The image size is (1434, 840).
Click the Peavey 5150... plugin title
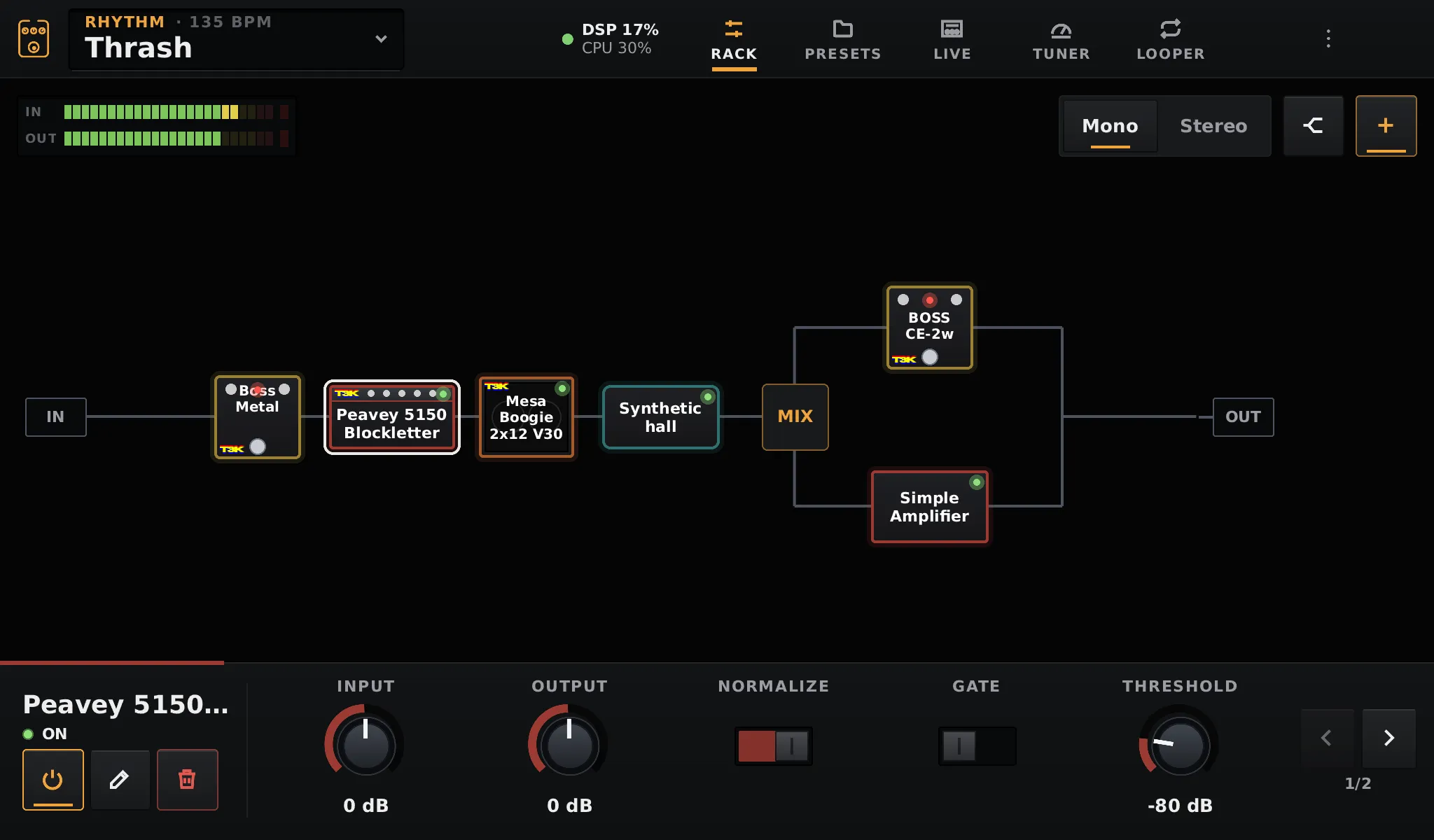point(126,704)
